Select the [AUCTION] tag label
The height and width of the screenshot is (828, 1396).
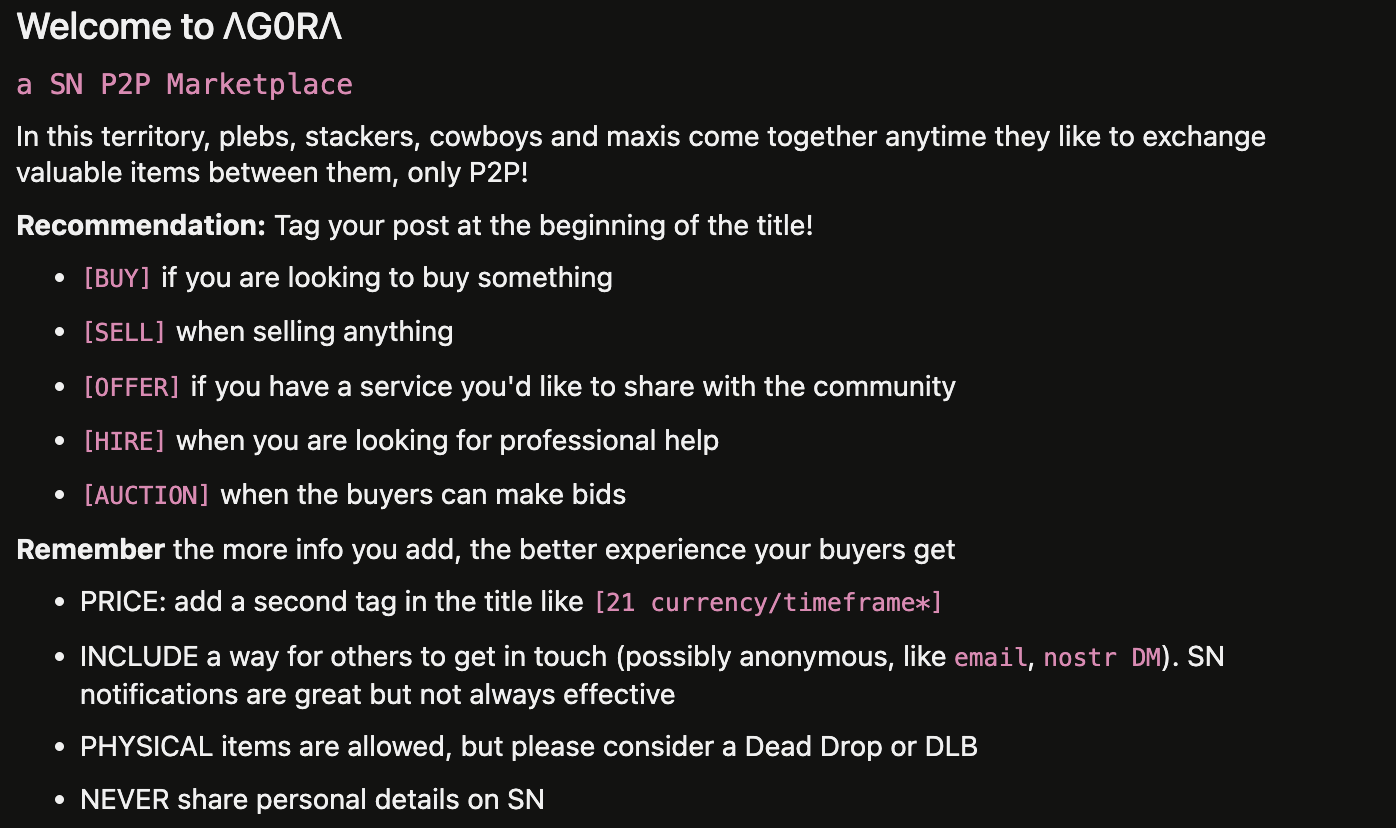[146, 495]
